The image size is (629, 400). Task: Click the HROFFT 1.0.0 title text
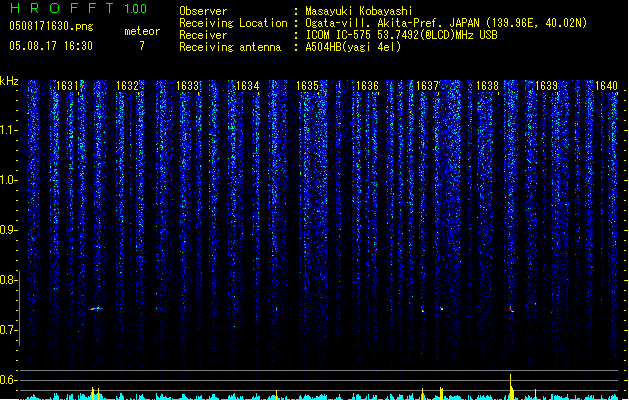[x=78, y=8]
